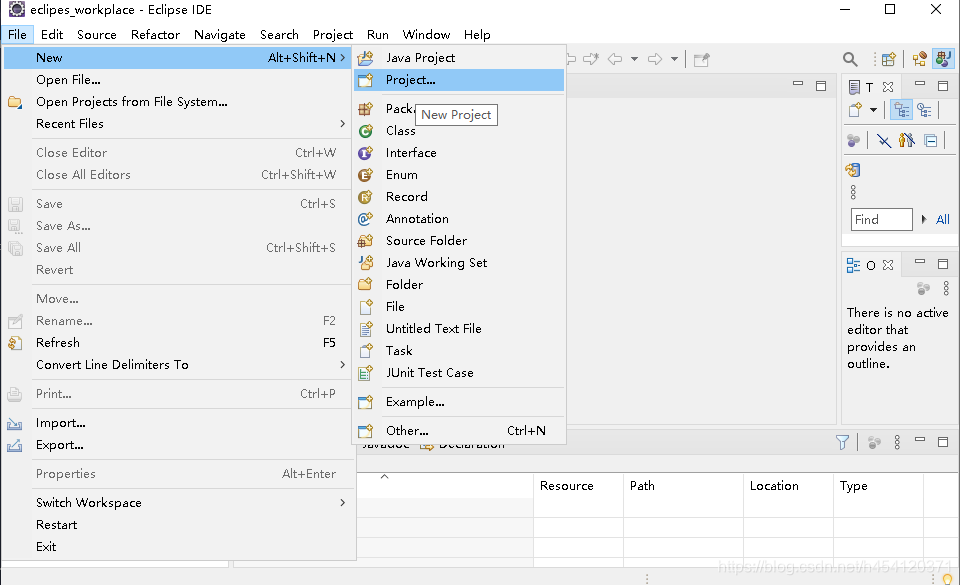This screenshot has height=585, width=960.
Task: Click the Type Hierarchy perspective icon
Action: (x=919, y=59)
